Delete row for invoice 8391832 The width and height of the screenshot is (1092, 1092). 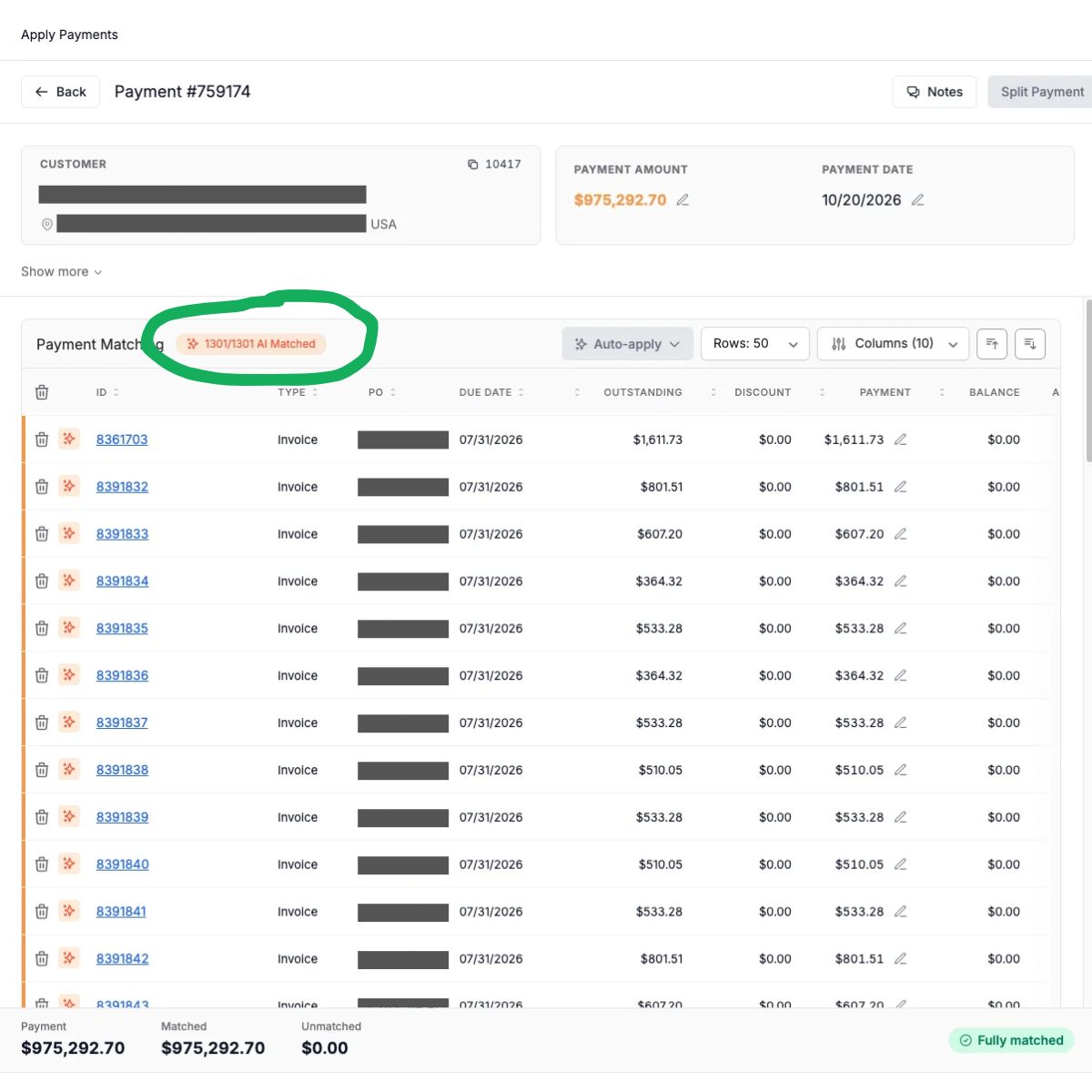(42, 487)
